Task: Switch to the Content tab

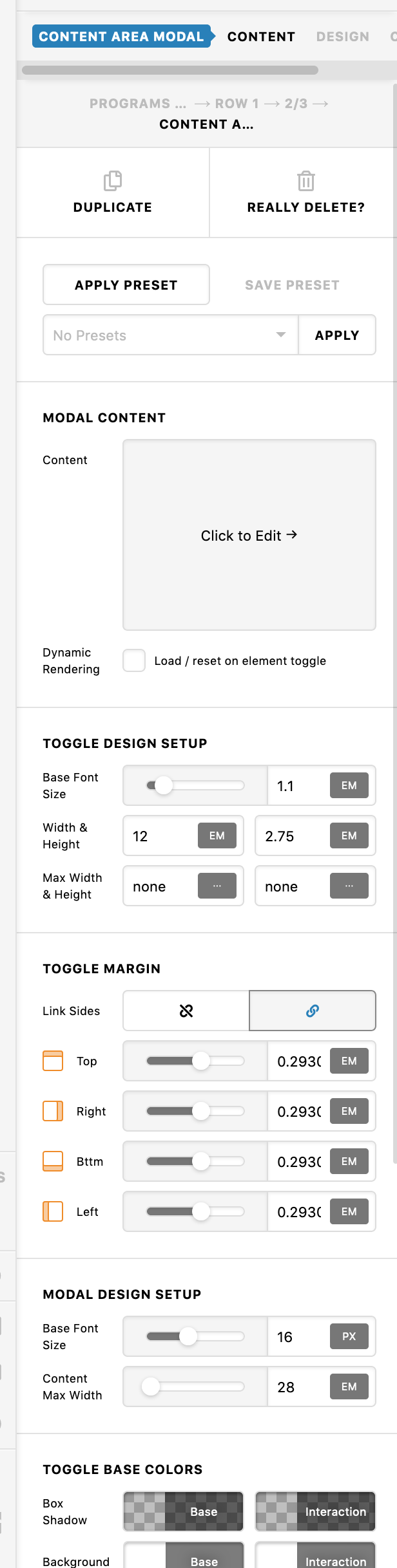Action: [x=261, y=37]
